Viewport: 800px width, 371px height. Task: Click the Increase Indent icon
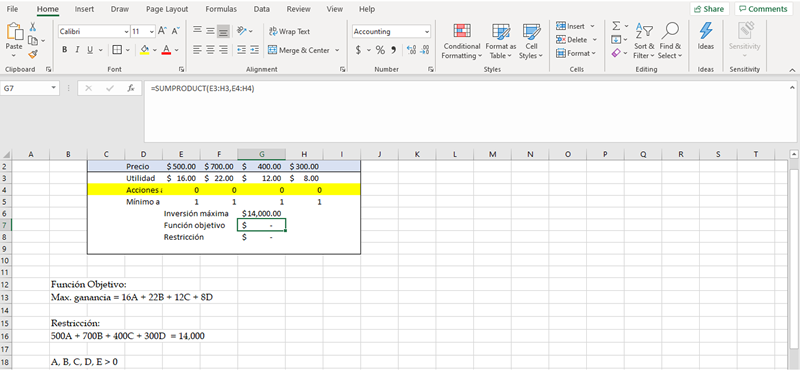[x=255, y=50]
